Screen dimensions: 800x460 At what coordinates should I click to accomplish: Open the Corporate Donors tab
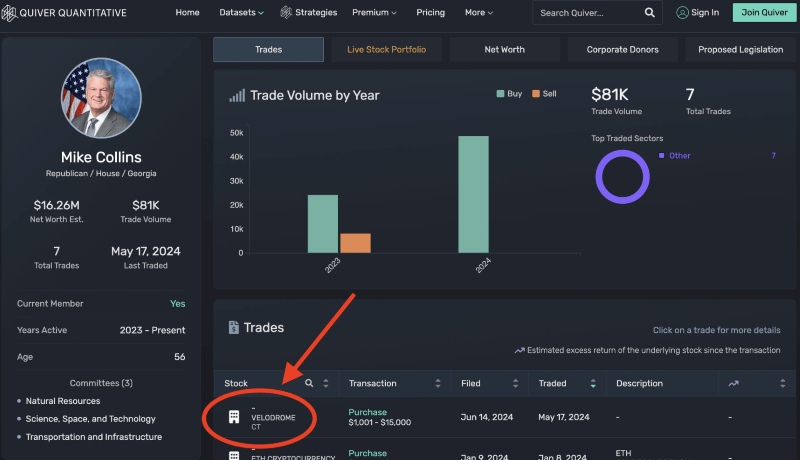click(622, 49)
